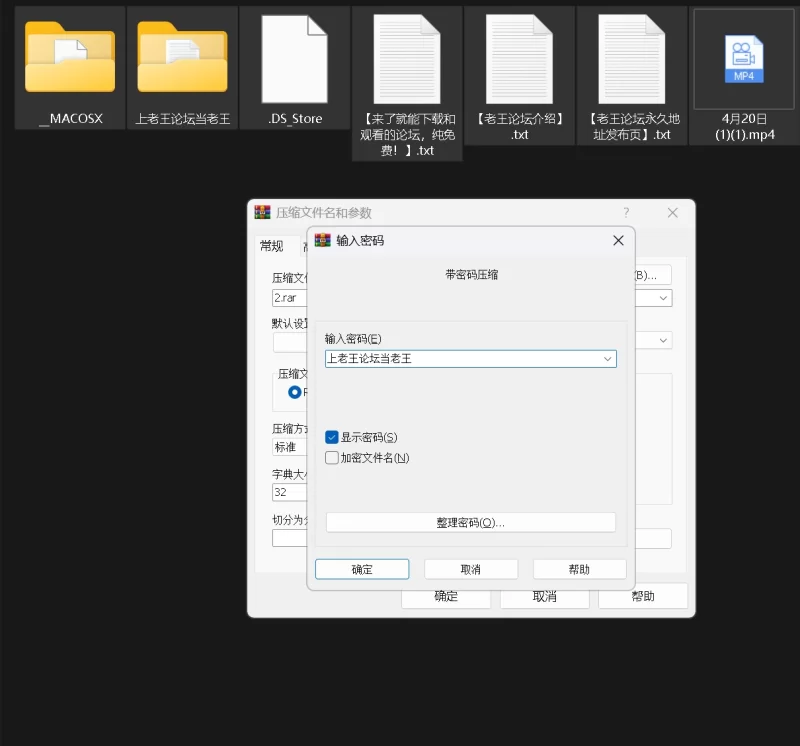The height and width of the screenshot is (746, 800).
Task: Click 帮助 in the 压缩文件名和参数 window
Action: point(643,596)
